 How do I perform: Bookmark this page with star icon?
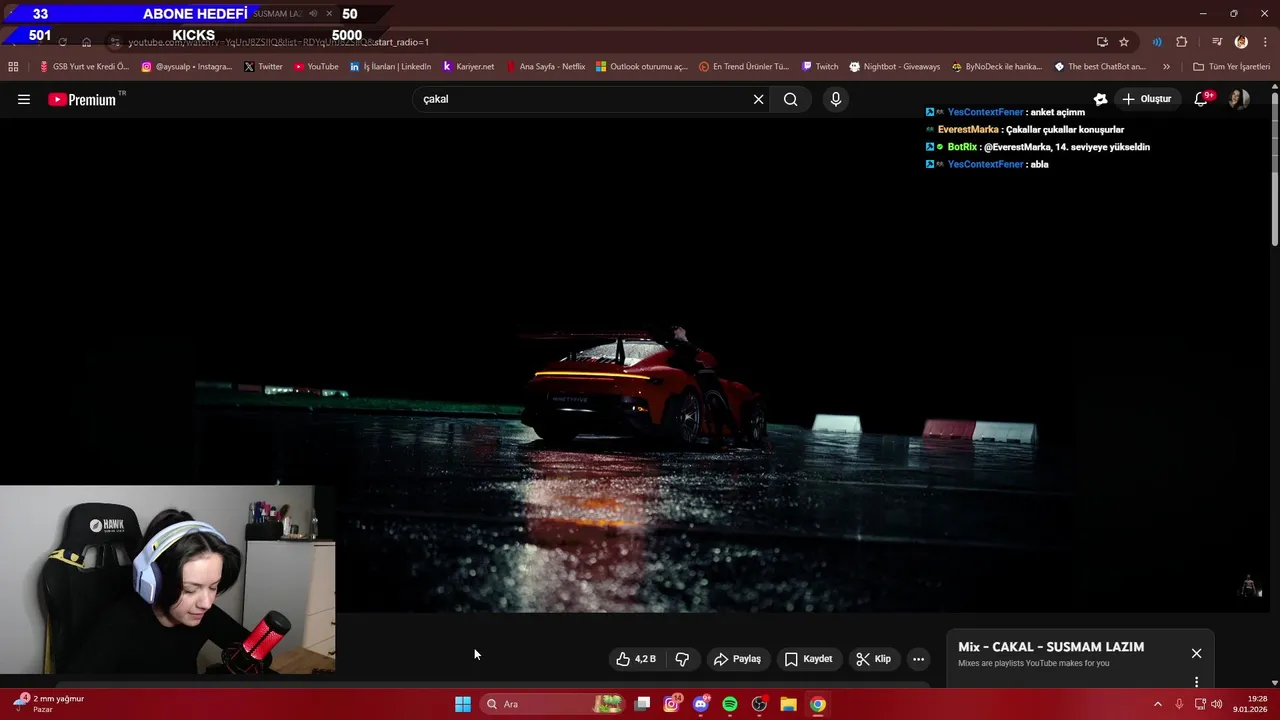pos(1124,42)
